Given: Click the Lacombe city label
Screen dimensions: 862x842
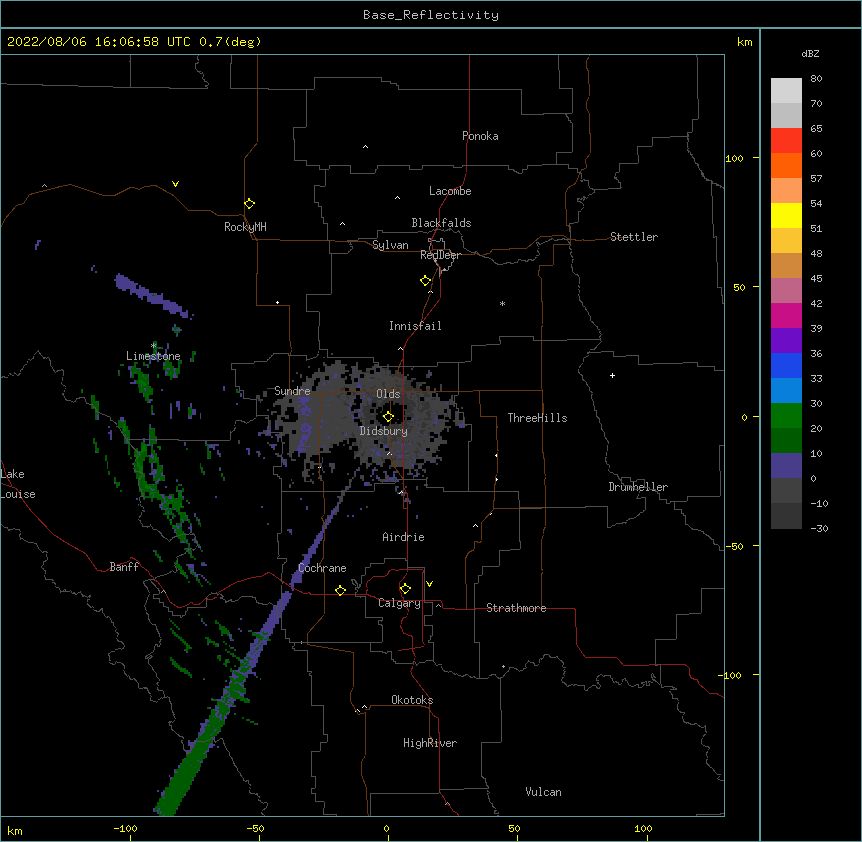Looking at the screenshot, I should pos(450,191).
